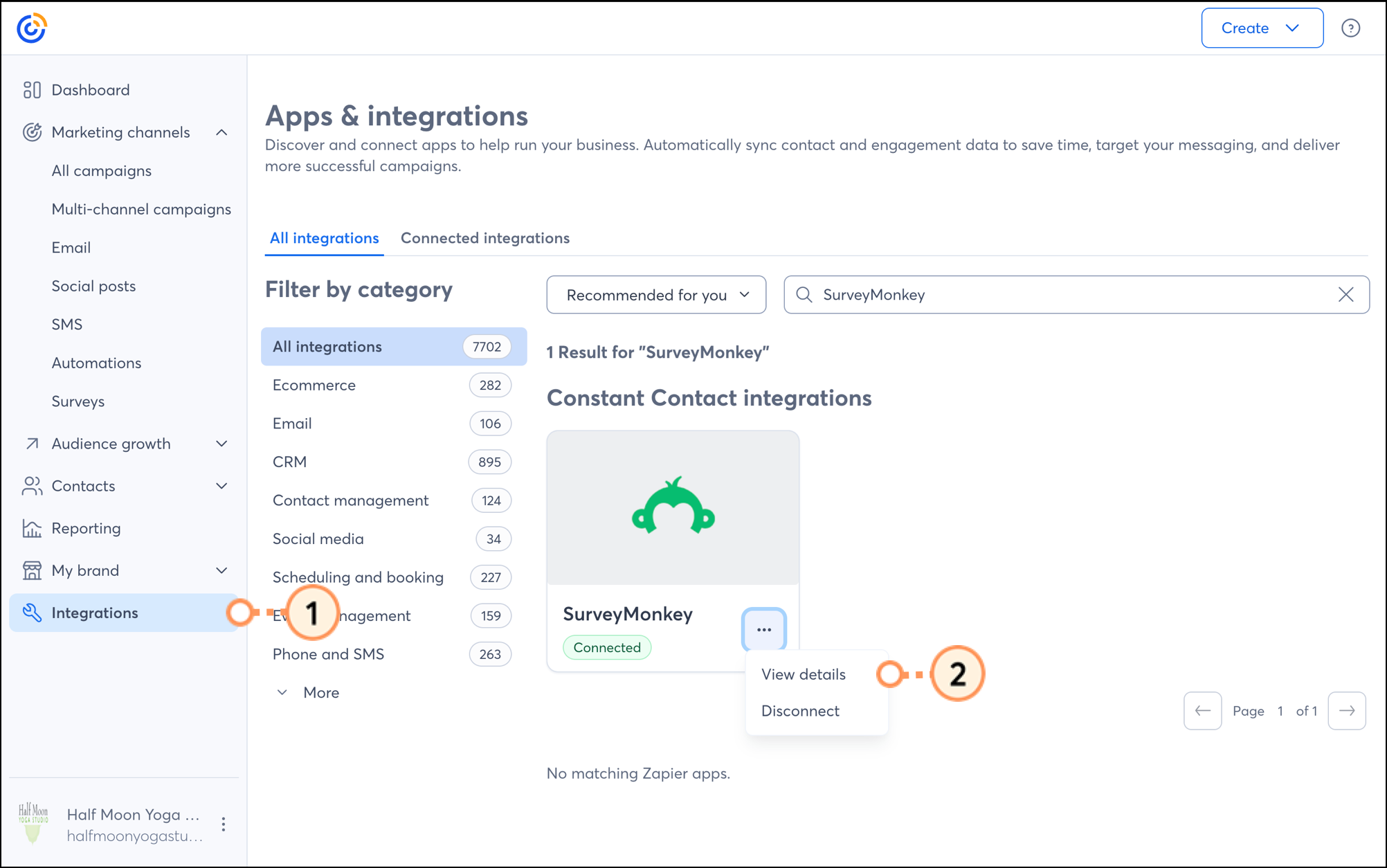Expand More categories
Image resolution: width=1387 pixels, height=868 pixels.
click(308, 693)
